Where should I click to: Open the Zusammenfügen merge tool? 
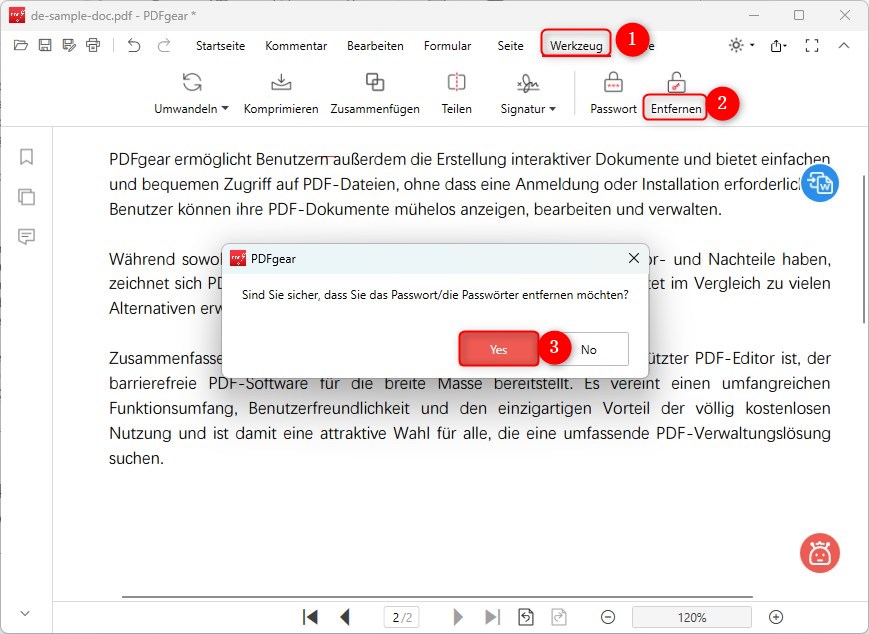[x=375, y=93]
